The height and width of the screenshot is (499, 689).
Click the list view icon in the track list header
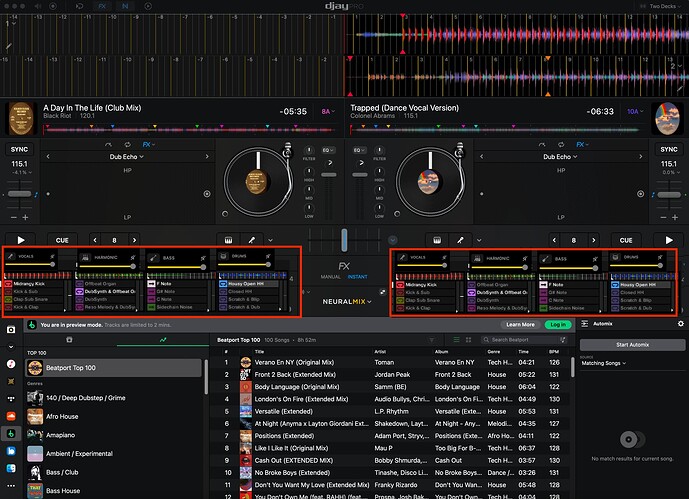457,340
